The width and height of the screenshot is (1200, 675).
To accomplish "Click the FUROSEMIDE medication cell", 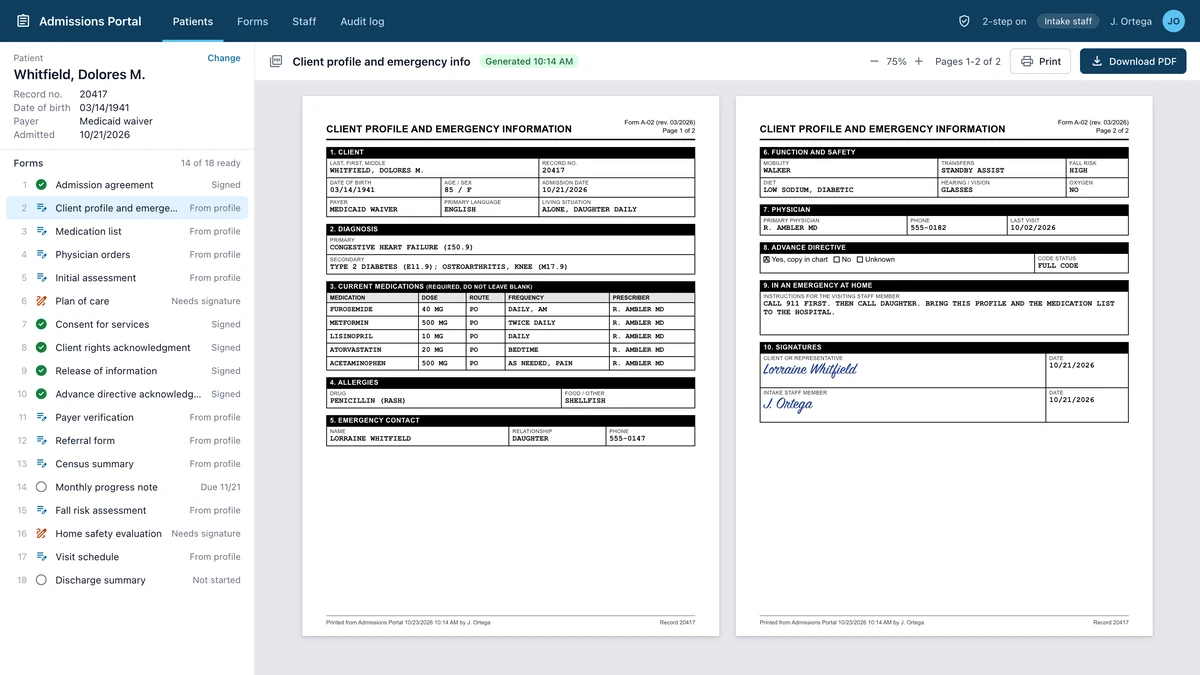I will (372, 310).
